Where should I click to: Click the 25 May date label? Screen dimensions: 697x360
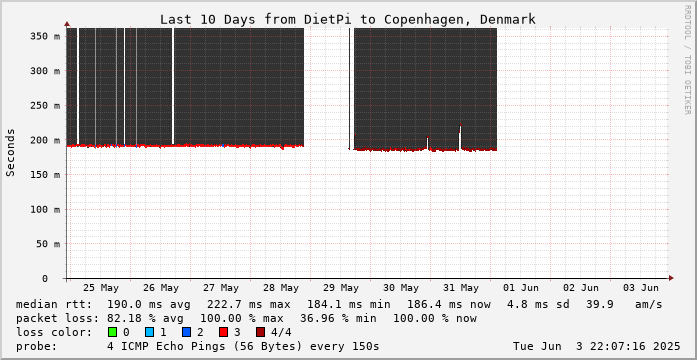point(101,288)
